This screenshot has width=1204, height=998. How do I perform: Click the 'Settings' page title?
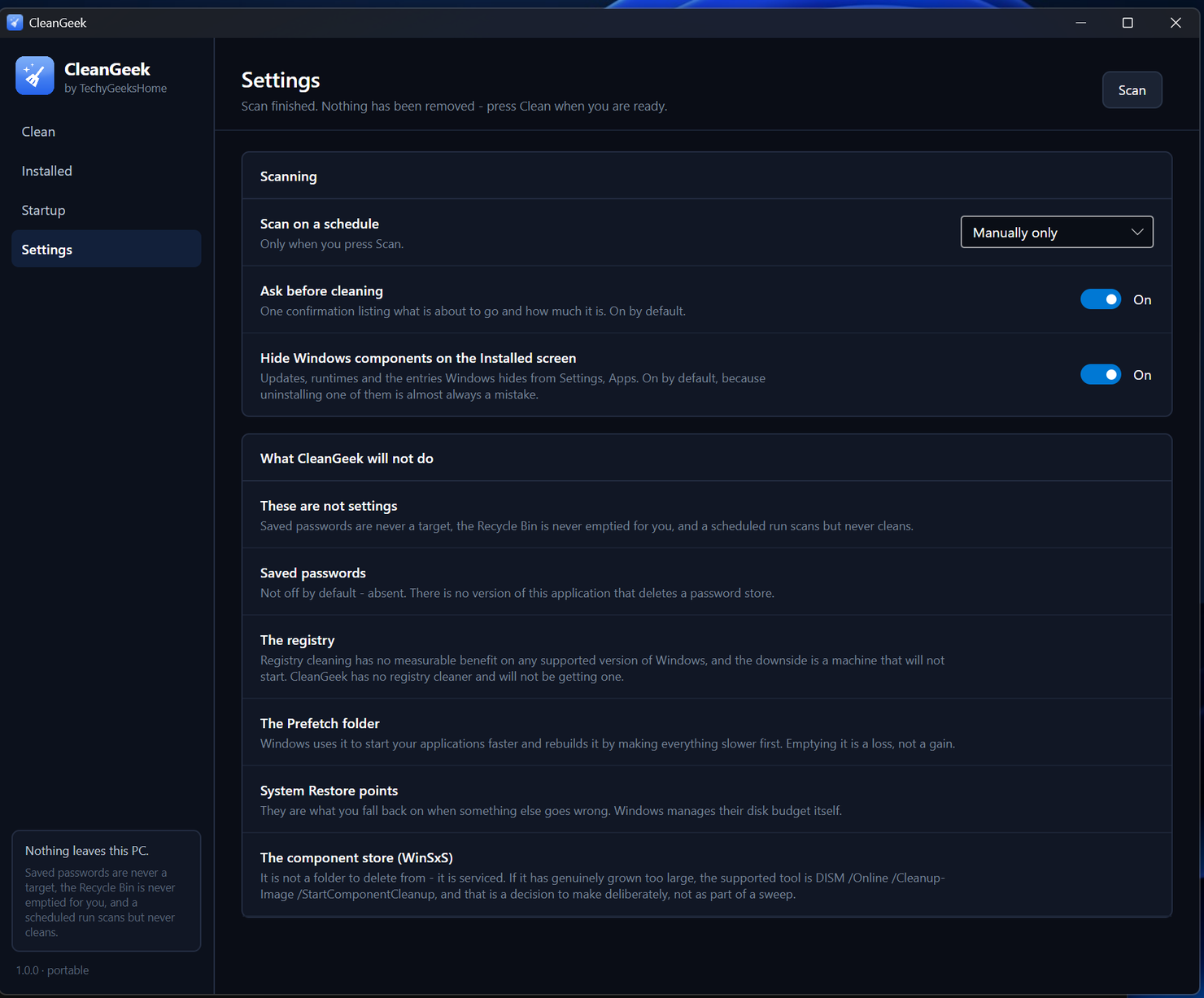[x=281, y=80]
